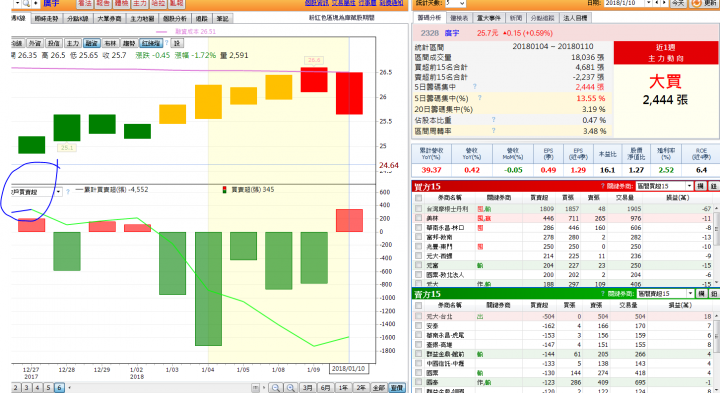The width and height of the screenshot is (720, 393).
Task: Tick checkbox for 台灣摩根士丹利 row
Action: 418,208
